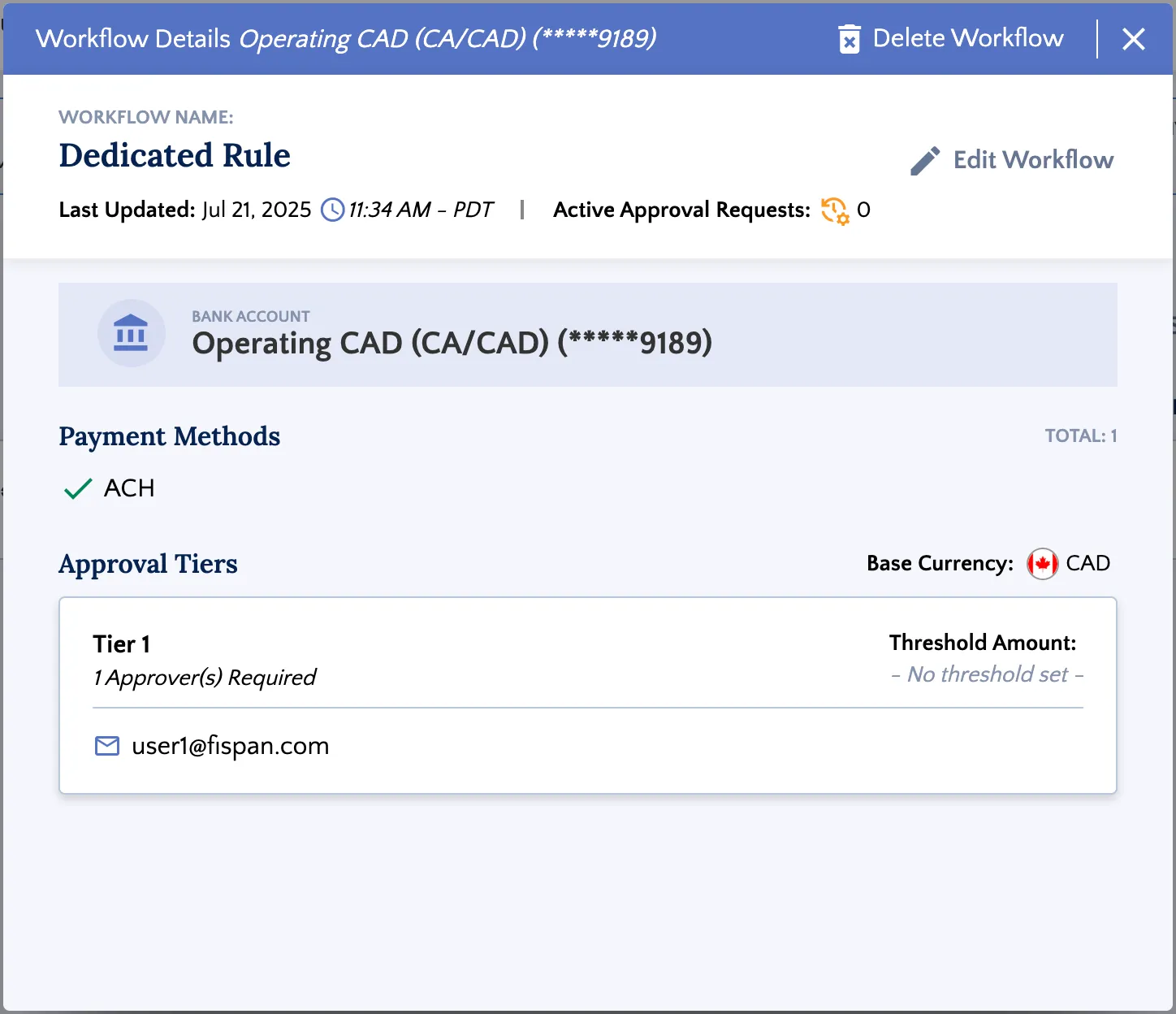Screen dimensions: 1176x1014
Task: Click the Active Approval Requests status icon
Action: (835, 210)
